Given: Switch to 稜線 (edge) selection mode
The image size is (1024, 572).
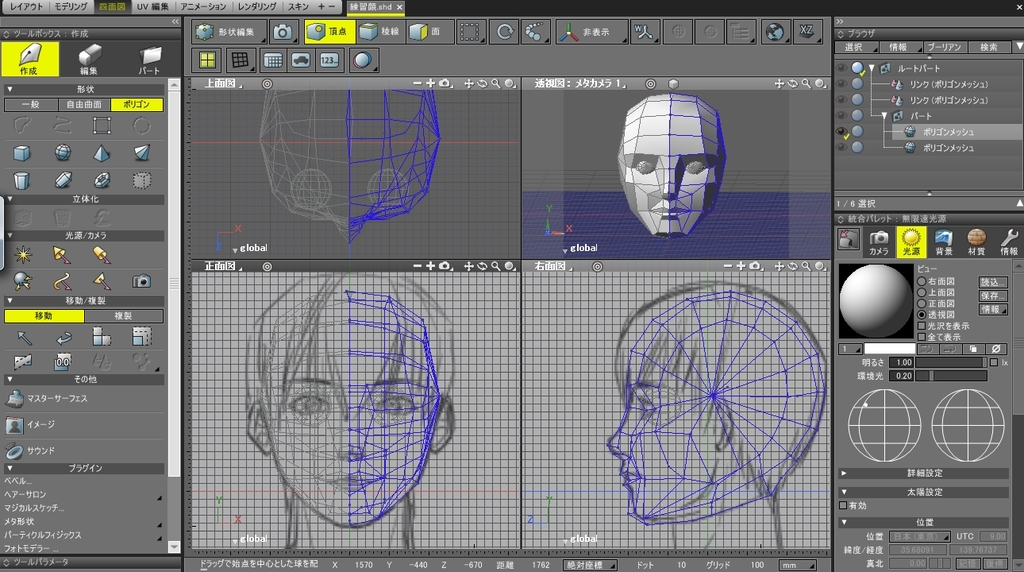Looking at the screenshot, I should [380, 32].
